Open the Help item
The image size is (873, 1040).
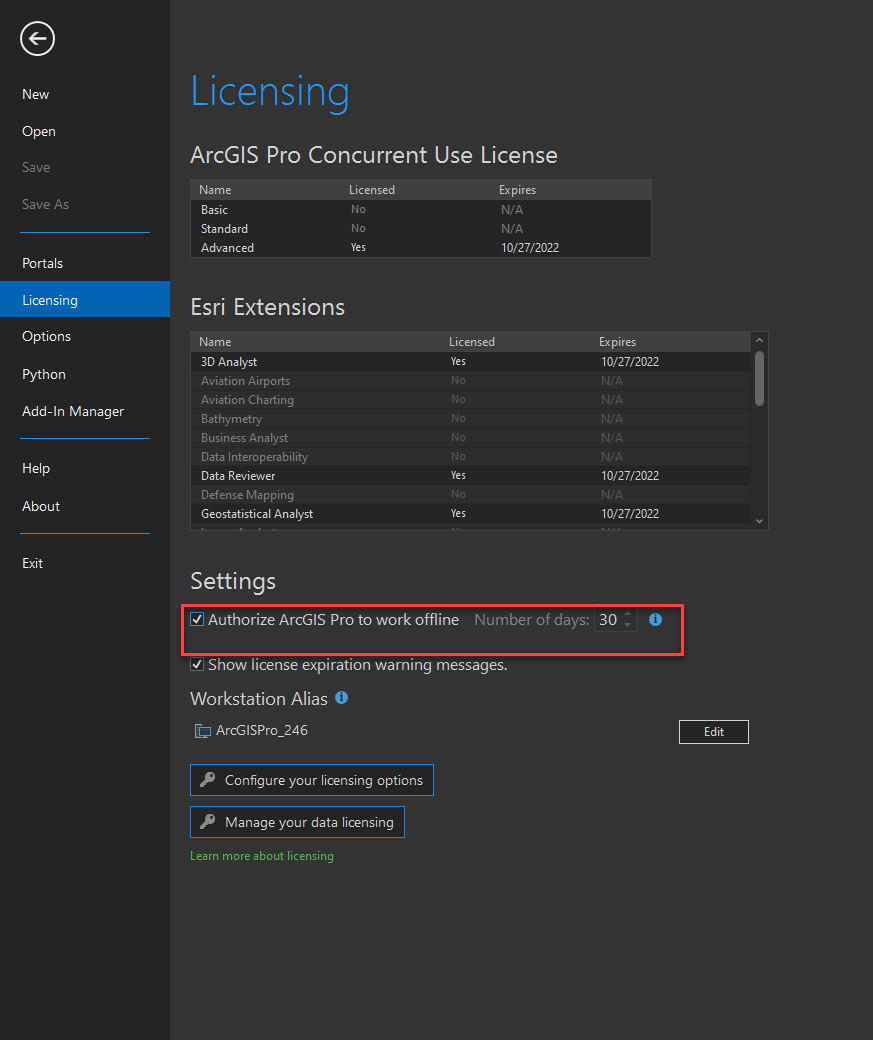click(x=36, y=468)
